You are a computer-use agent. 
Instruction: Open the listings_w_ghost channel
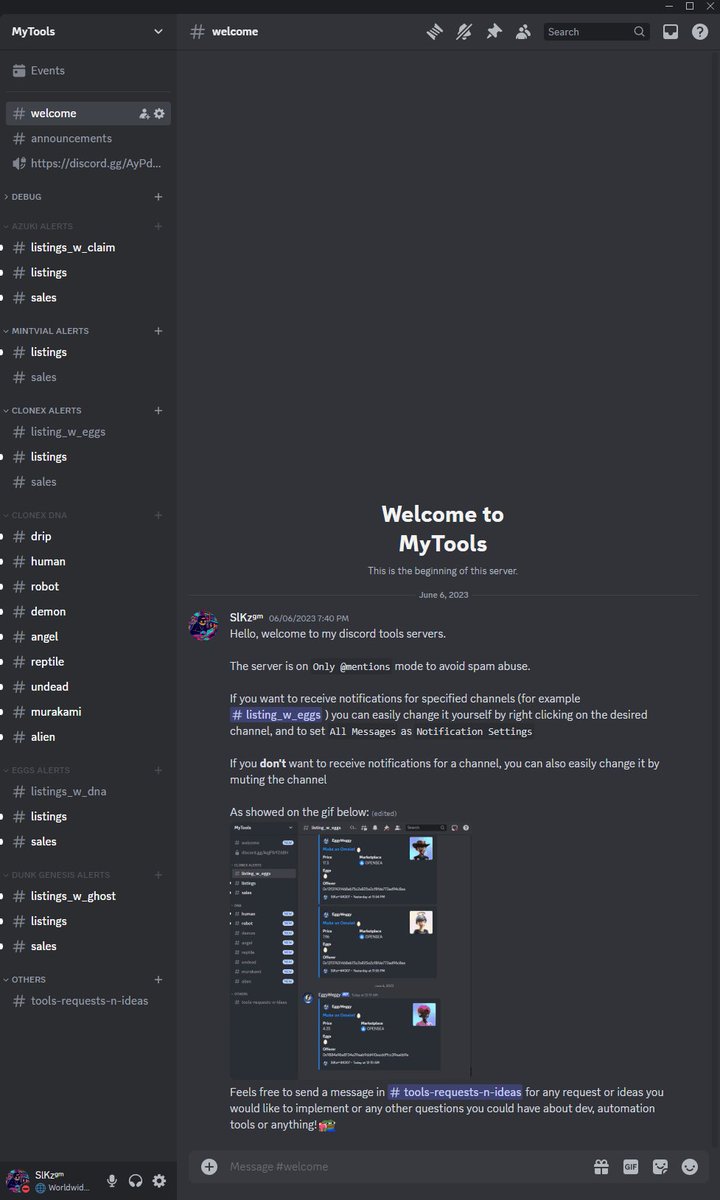click(x=88, y=896)
